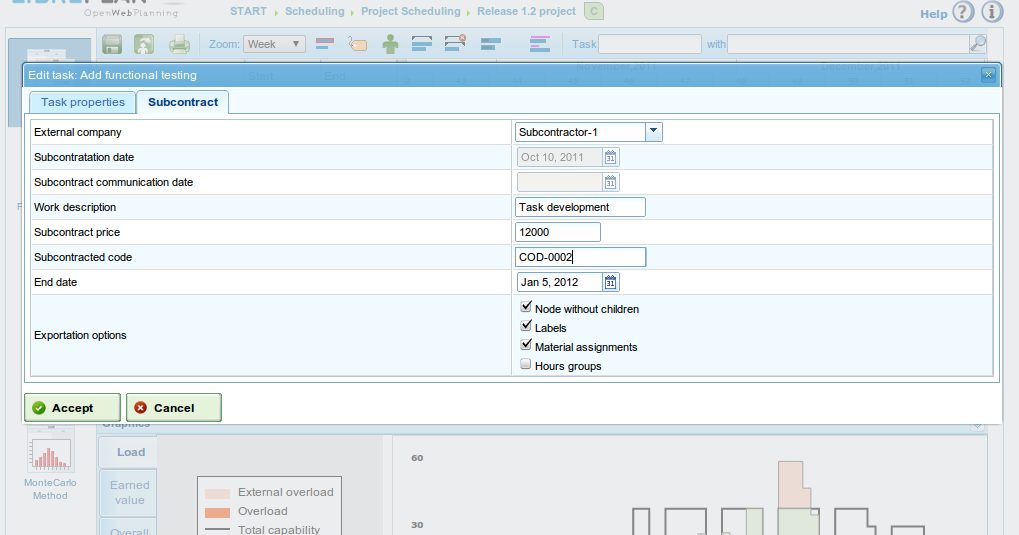Screen dimensions: 1019x535
Task: Click the Help link text
Action: 933,14
